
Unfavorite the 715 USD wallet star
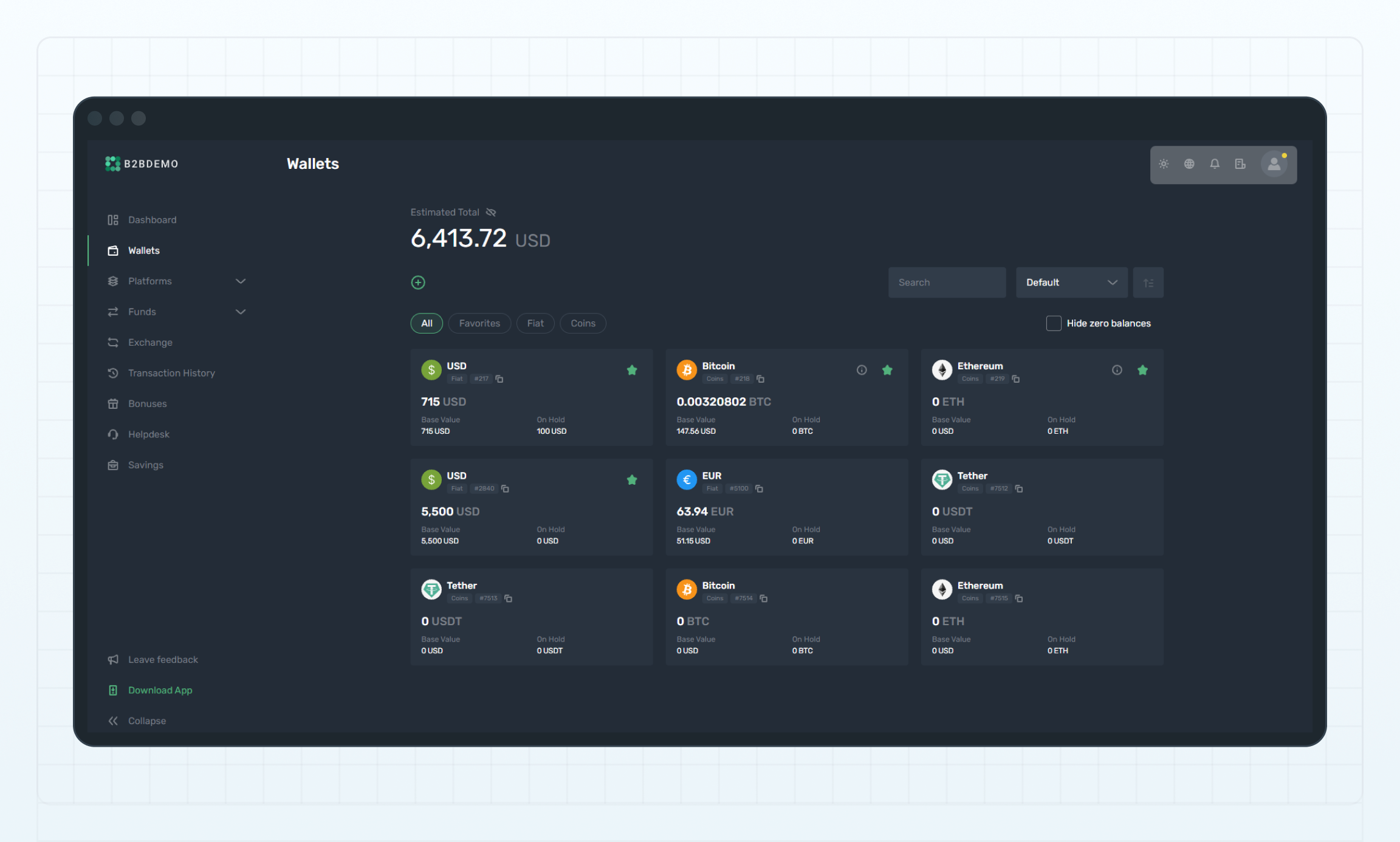point(632,370)
